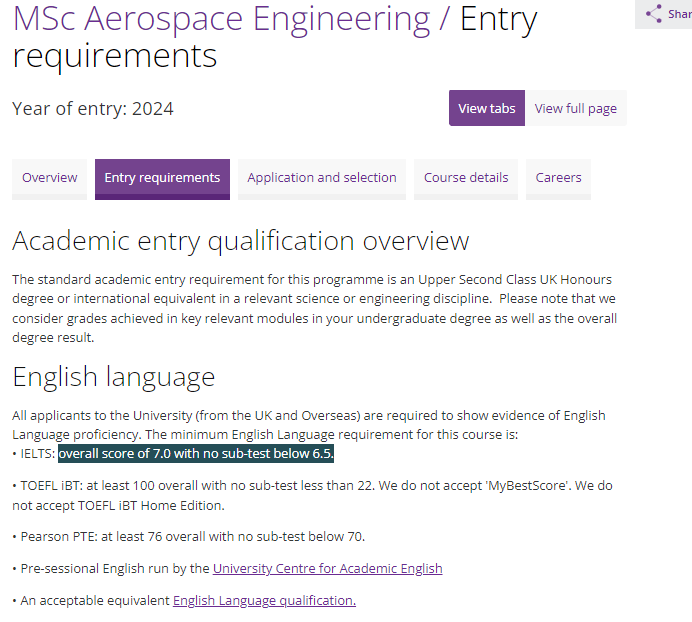
Task: Open the English Language qualification link
Action: coord(264,601)
